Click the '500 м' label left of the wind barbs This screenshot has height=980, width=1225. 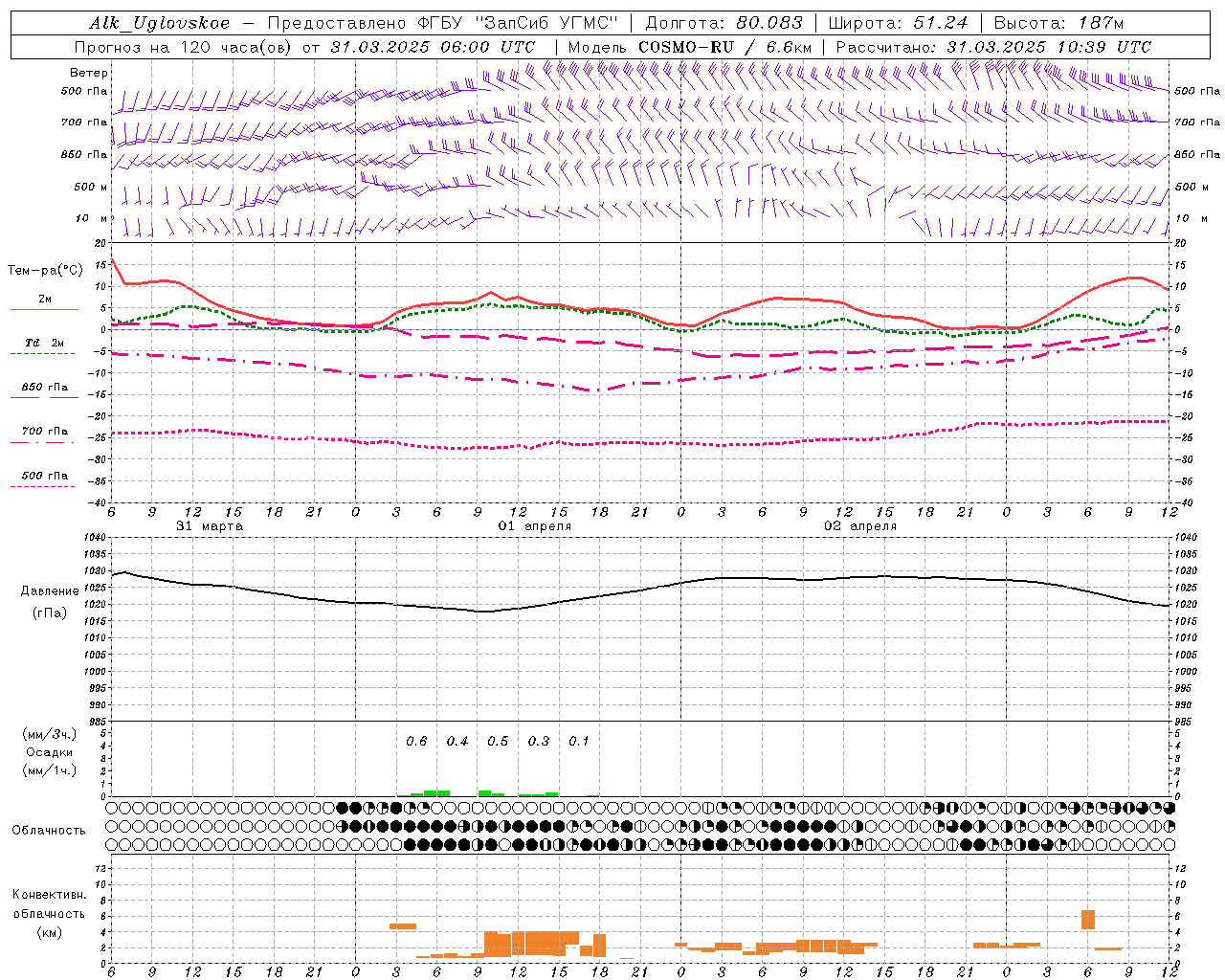click(91, 187)
